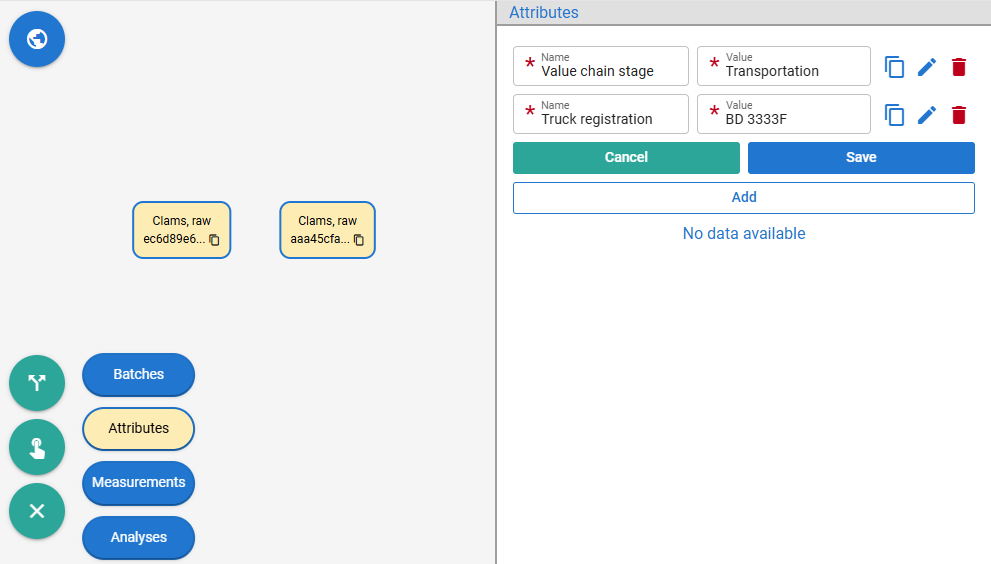Add a new attribute
This screenshot has width=991, height=564.
[x=744, y=198]
